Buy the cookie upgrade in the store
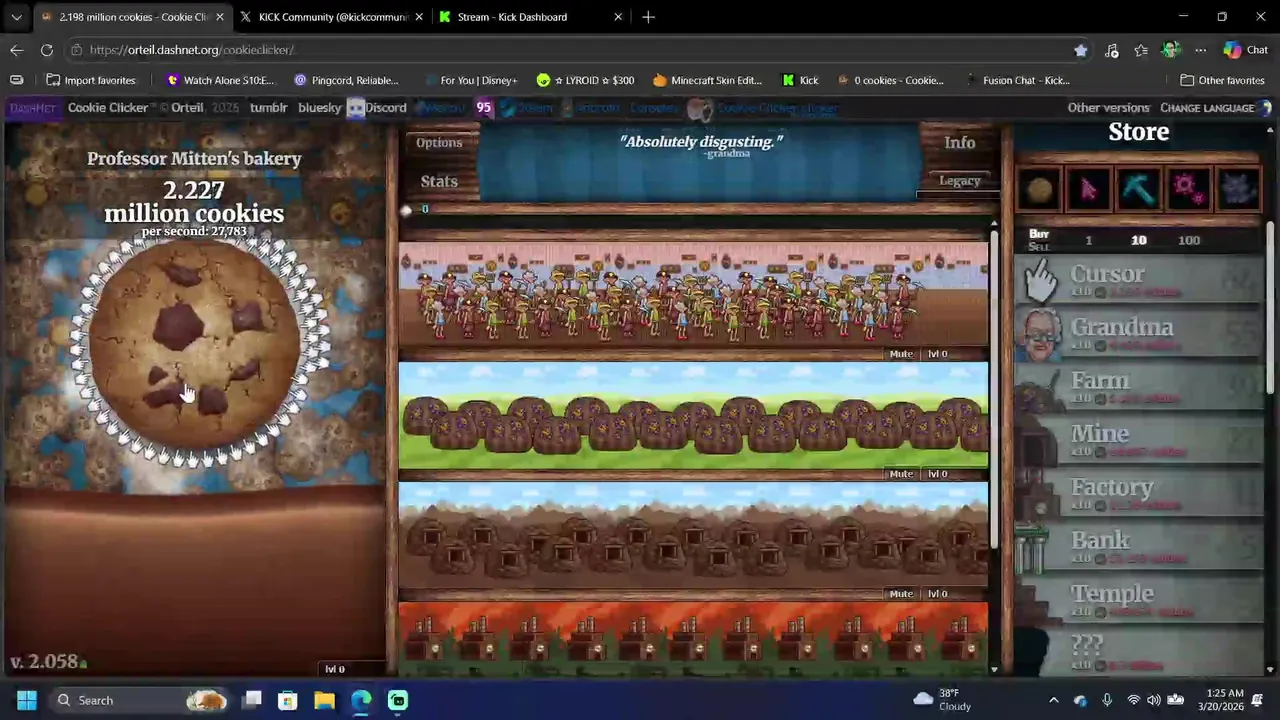This screenshot has height=720, width=1280. (1039, 189)
